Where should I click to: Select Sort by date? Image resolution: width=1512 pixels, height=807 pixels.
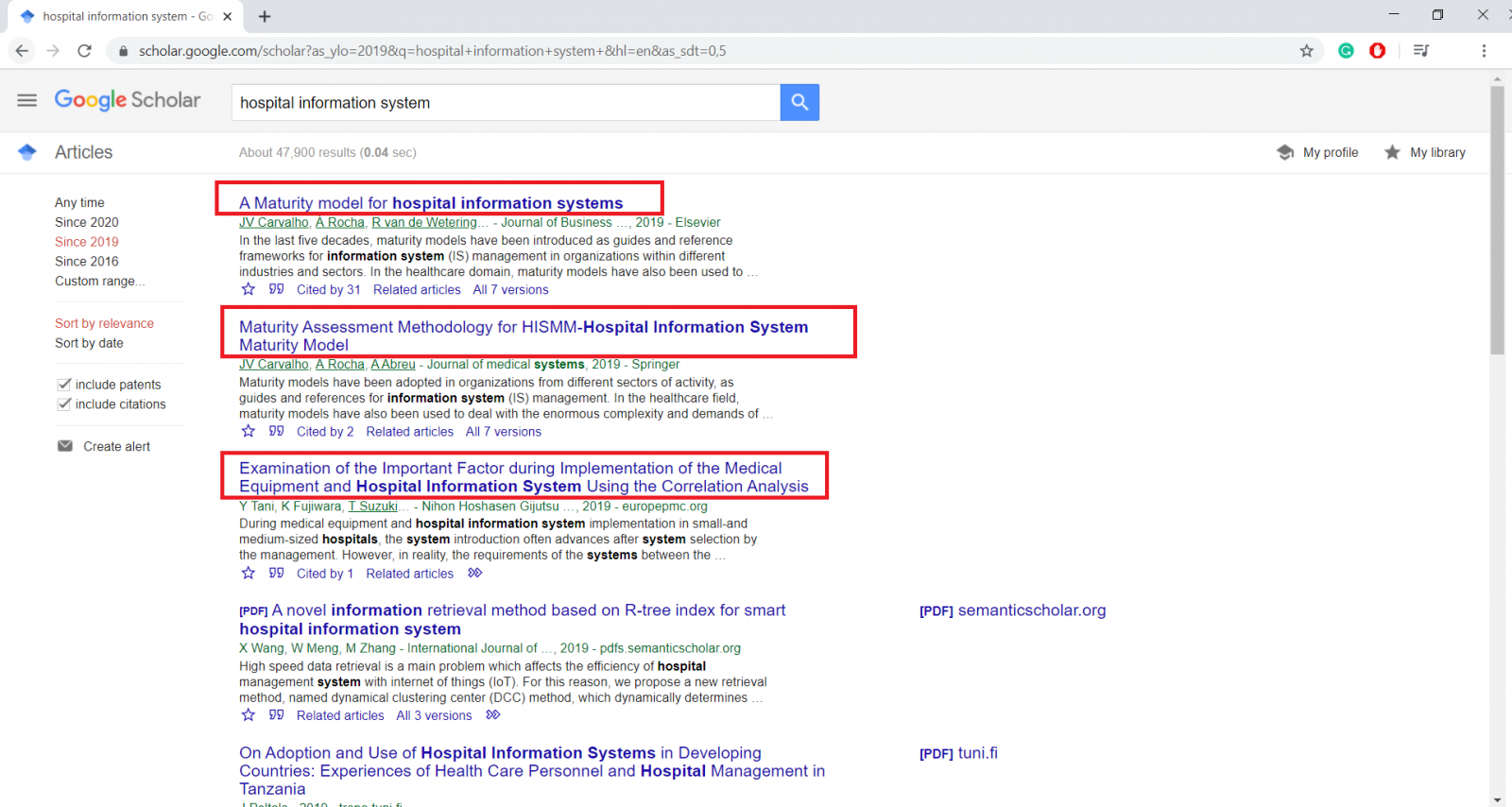tap(89, 343)
